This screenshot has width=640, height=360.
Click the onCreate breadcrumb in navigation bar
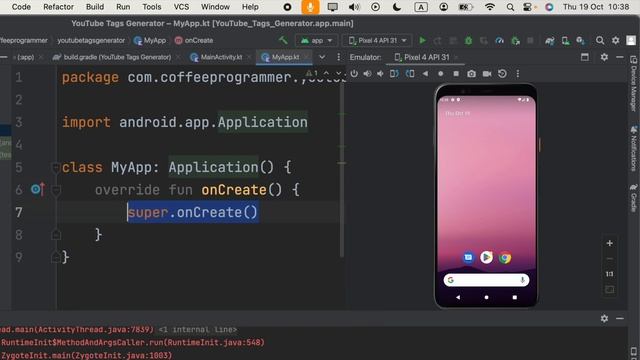point(194,40)
